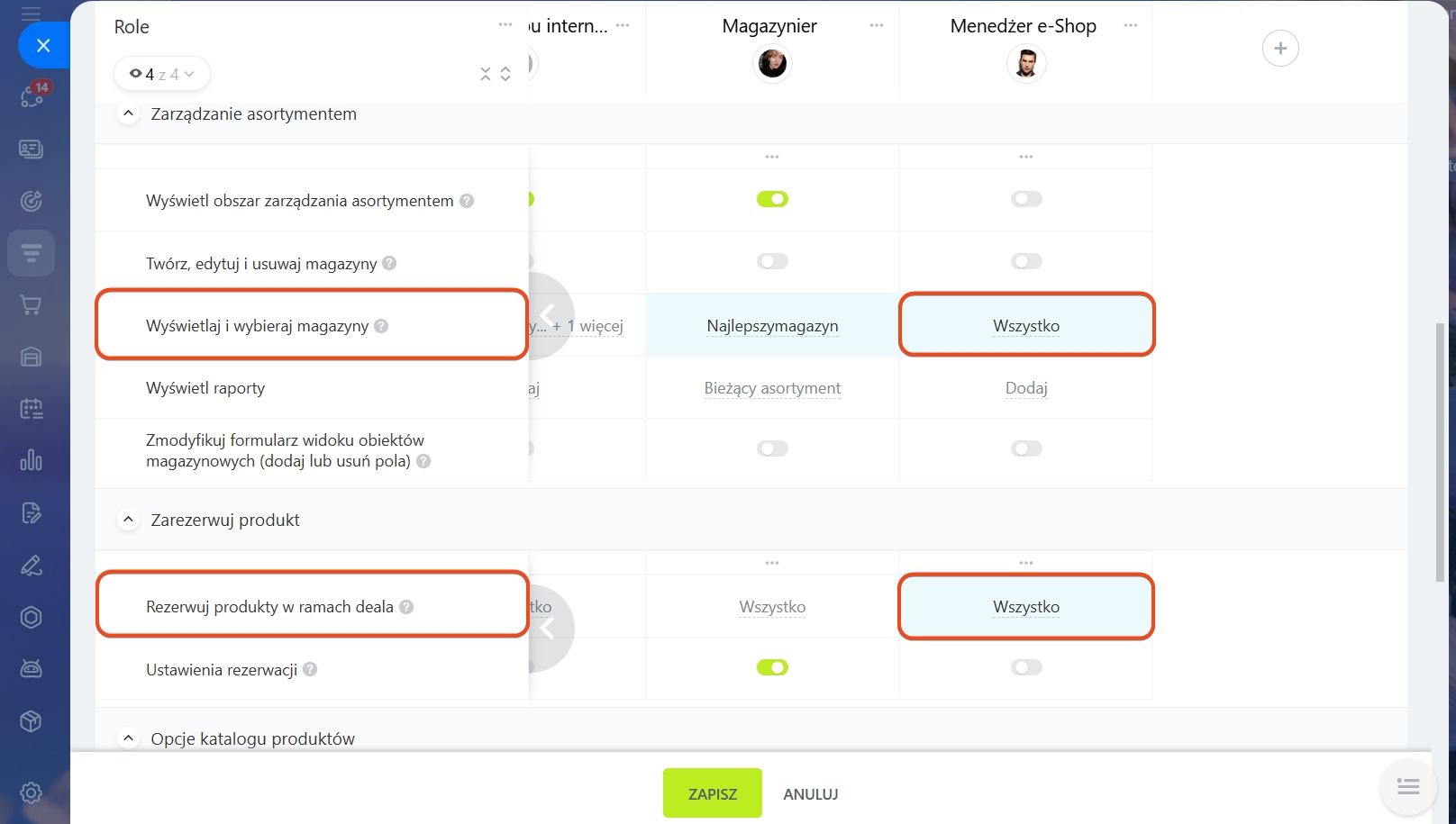Turn off Magazynier's Ustawienia rezerwacji toggle

(x=772, y=667)
